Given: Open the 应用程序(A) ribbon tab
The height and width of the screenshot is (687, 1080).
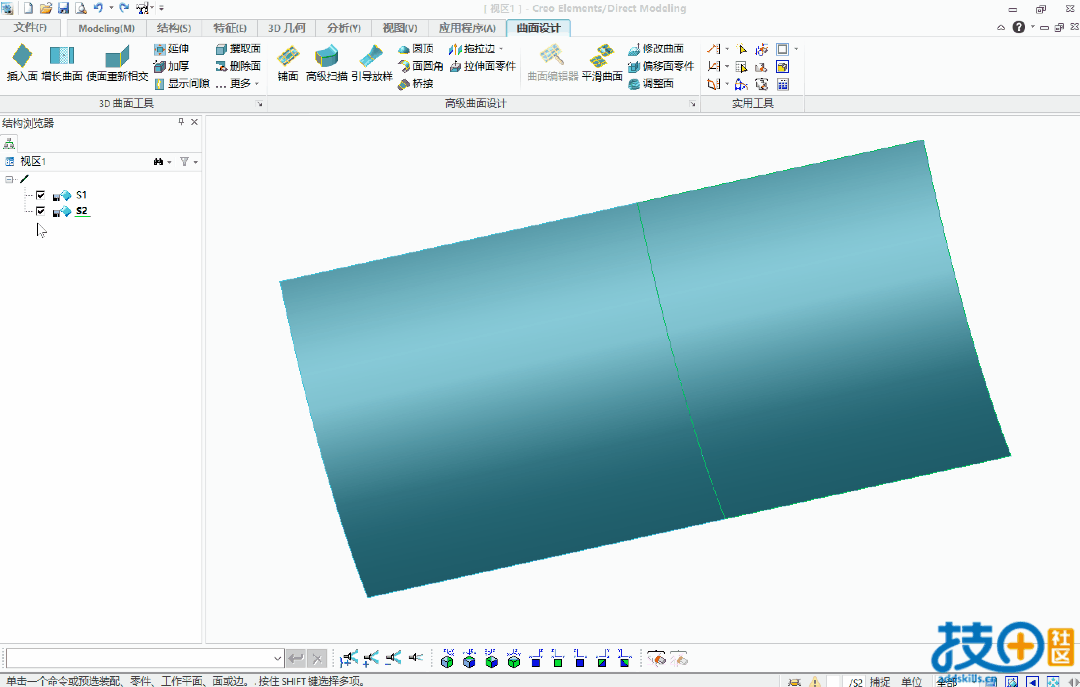Looking at the screenshot, I should pos(467,28).
